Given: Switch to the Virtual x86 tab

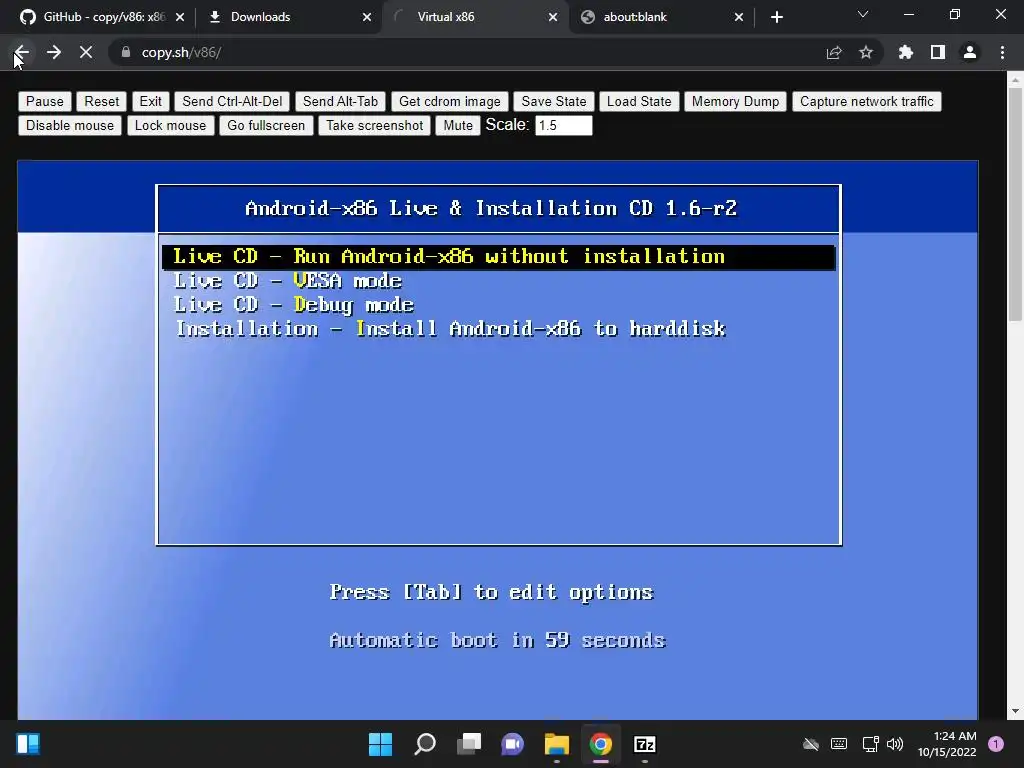Looking at the screenshot, I should click(473, 17).
